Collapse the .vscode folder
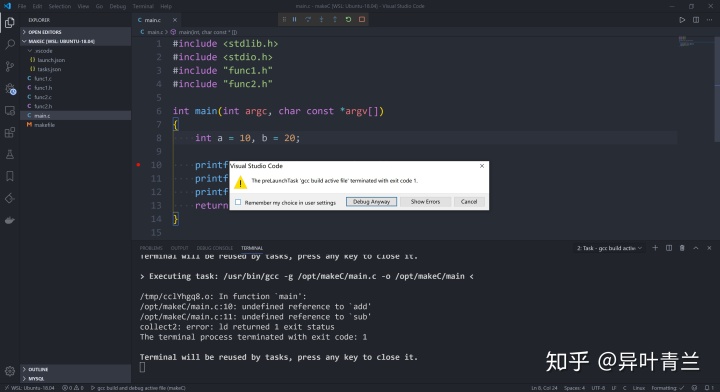 tap(76, 51)
